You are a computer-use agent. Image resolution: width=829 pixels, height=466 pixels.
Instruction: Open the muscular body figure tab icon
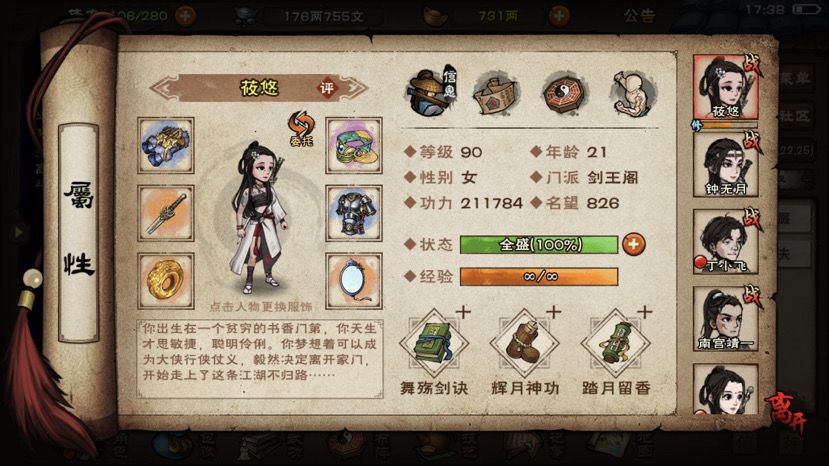pyautogui.click(x=633, y=94)
